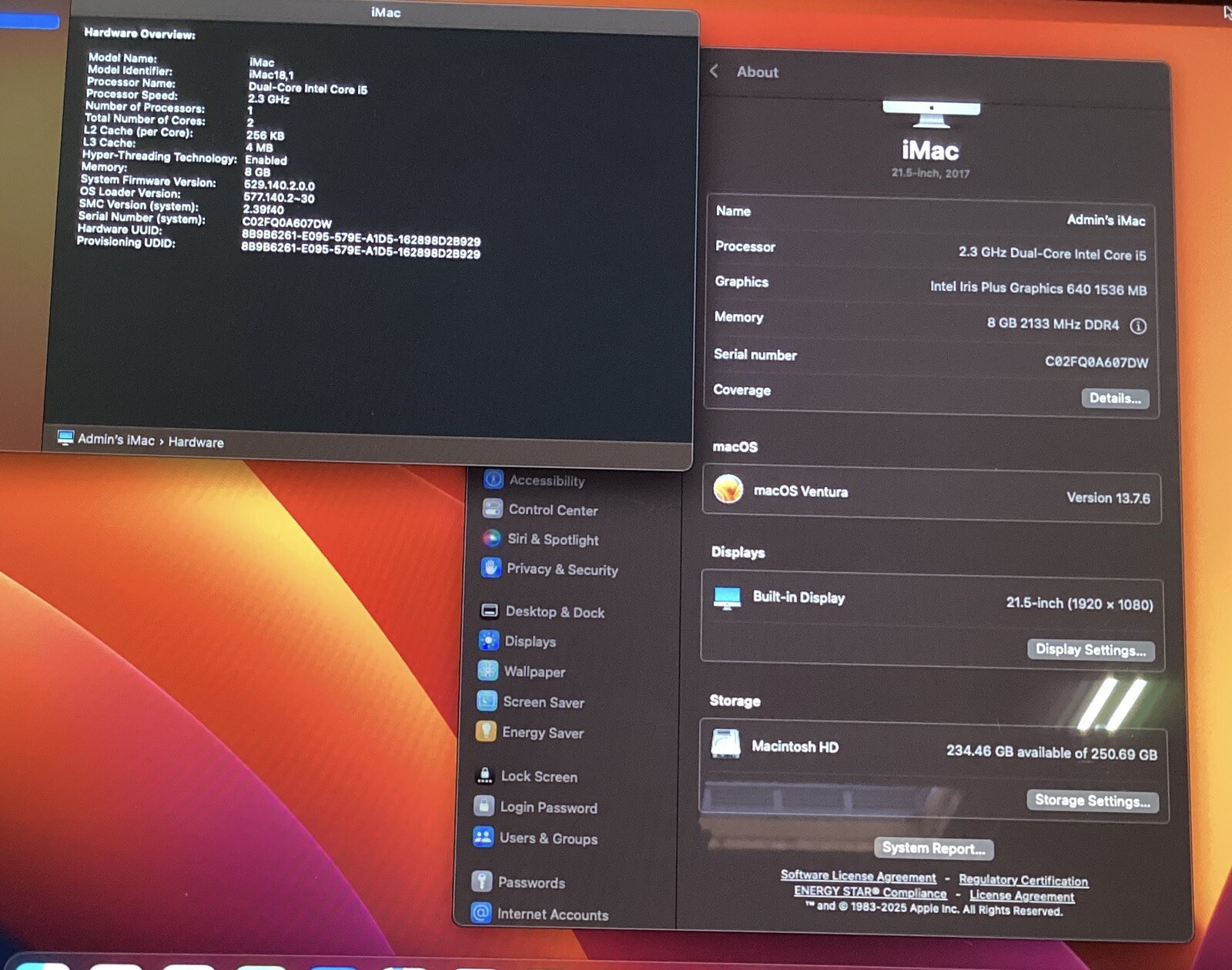1232x970 pixels.
Task: Open the Lock Screen icon
Action: 484,775
